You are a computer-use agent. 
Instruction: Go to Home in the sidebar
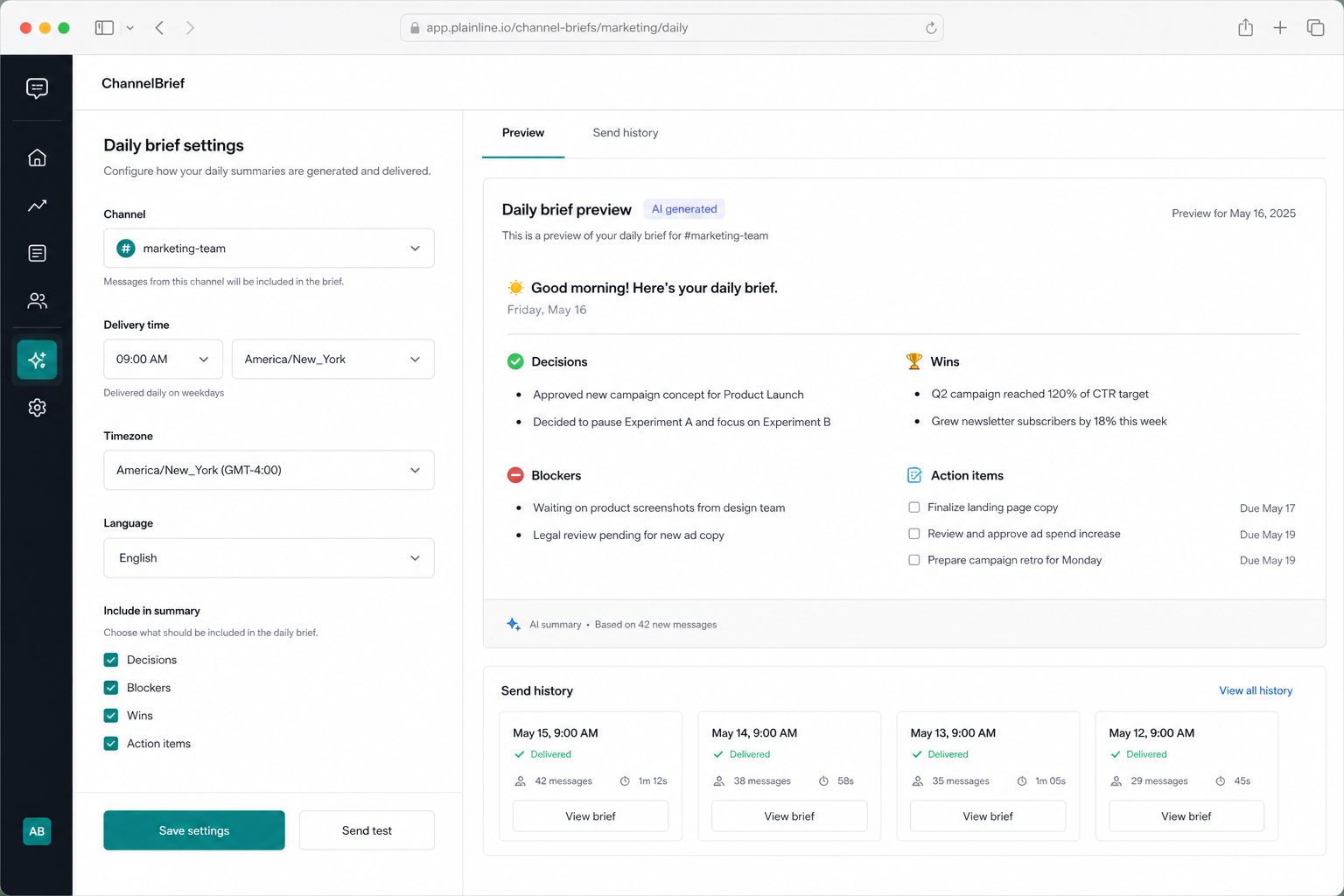coord(37,157)
